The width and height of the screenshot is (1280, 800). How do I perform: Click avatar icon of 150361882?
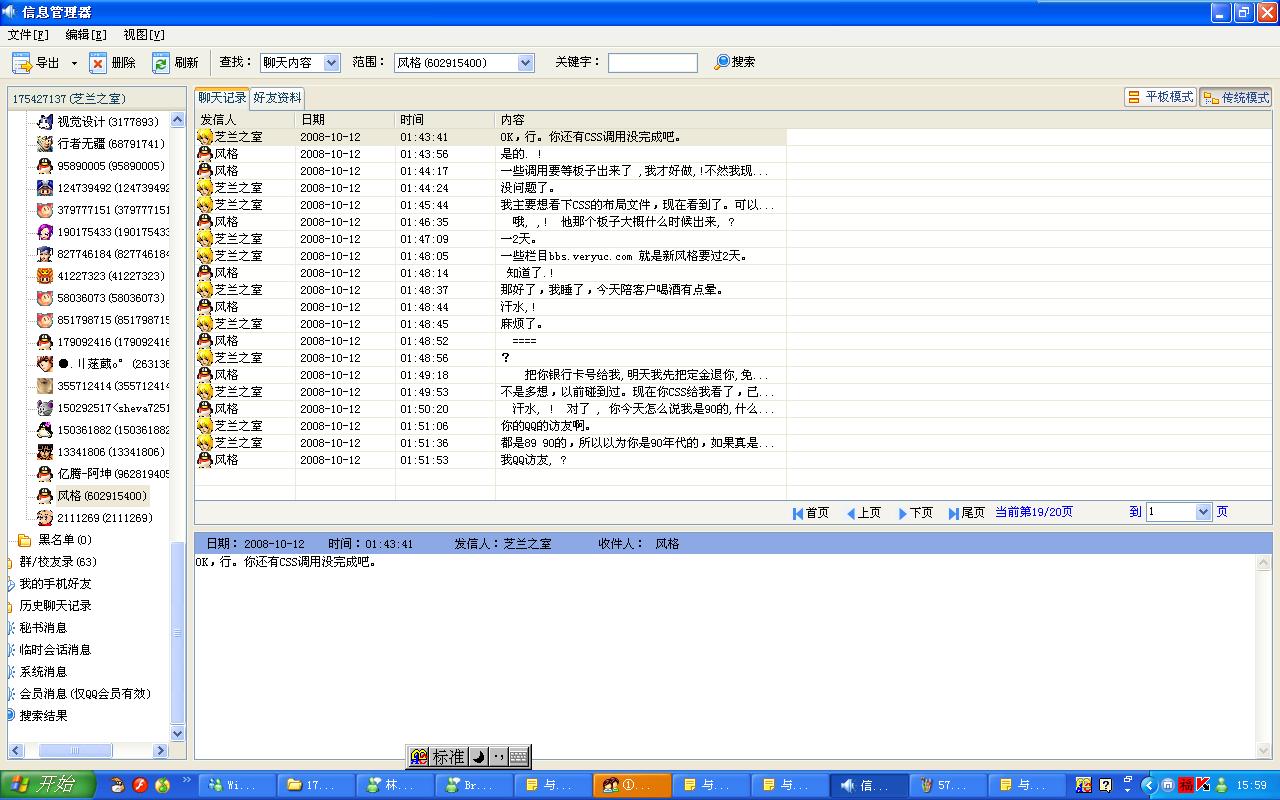coord(44,430)
